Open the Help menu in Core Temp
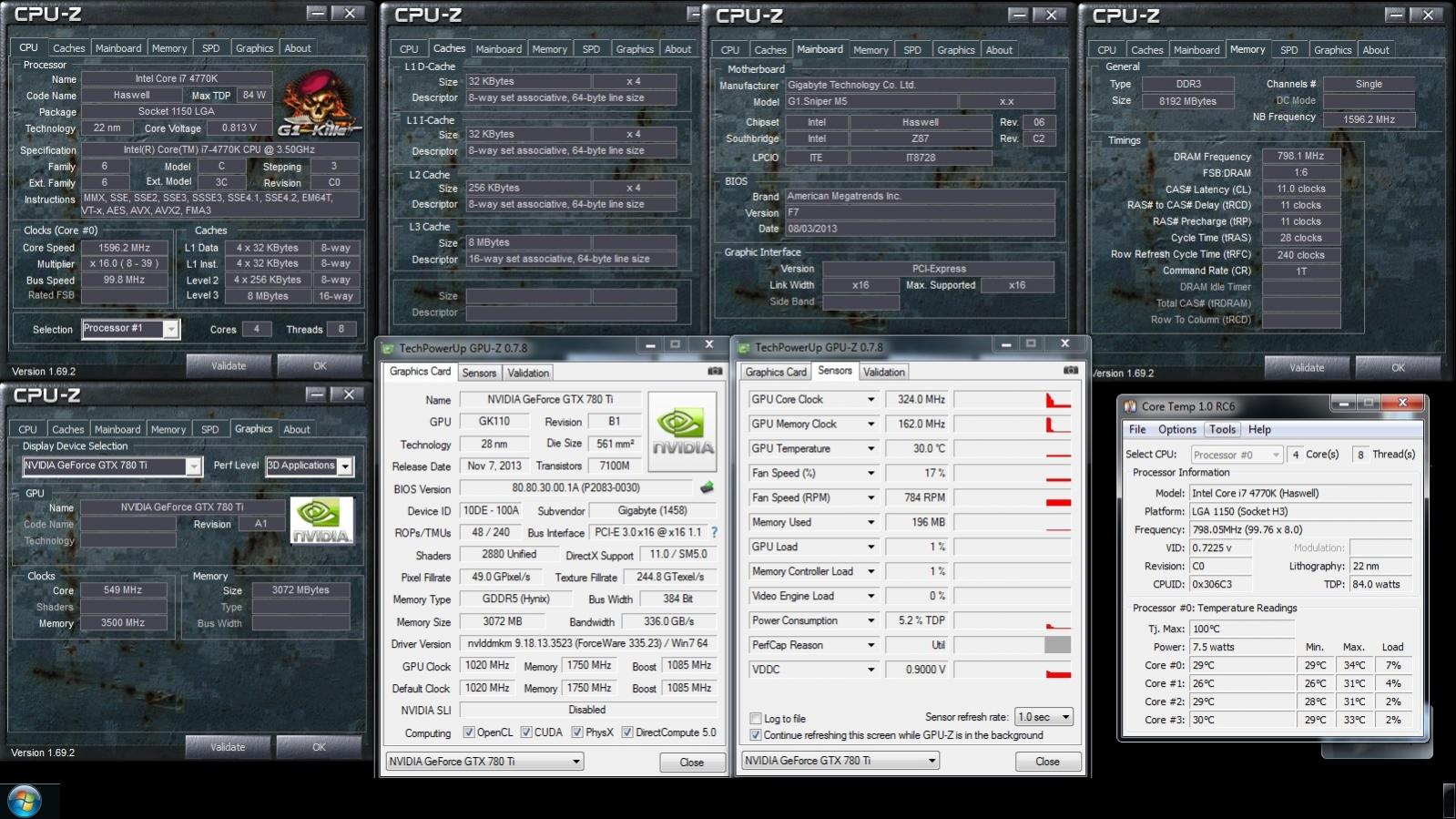 point(1259,430)
